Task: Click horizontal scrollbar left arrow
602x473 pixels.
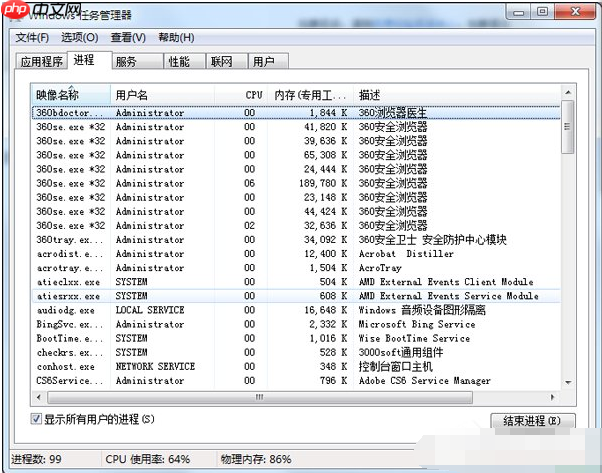Action: coord(38,397)
